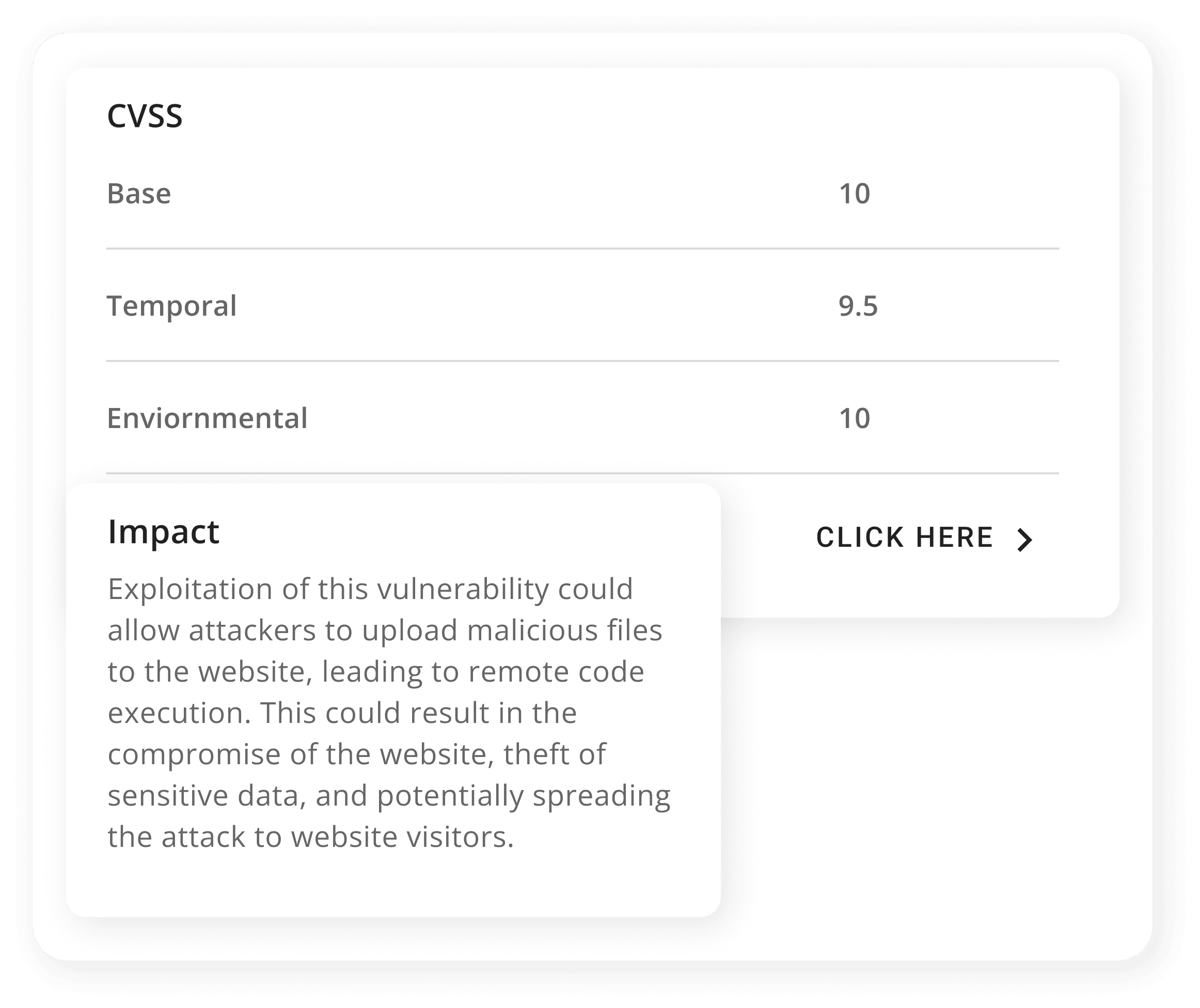Click the CLICK HERE link
This screenshot has height=1008, width=1200.
(x=925, y=538)
